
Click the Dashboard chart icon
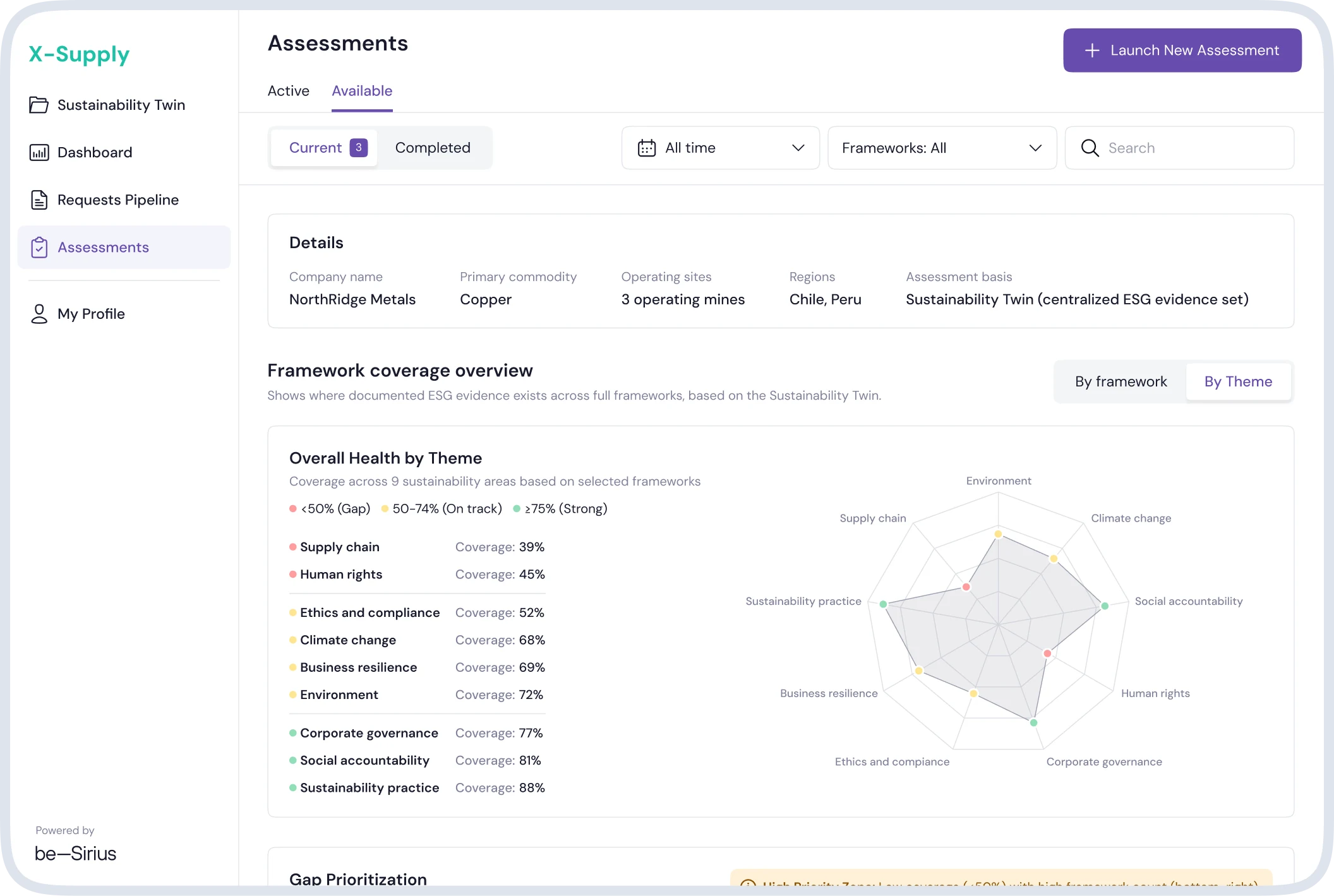point(39,152)
